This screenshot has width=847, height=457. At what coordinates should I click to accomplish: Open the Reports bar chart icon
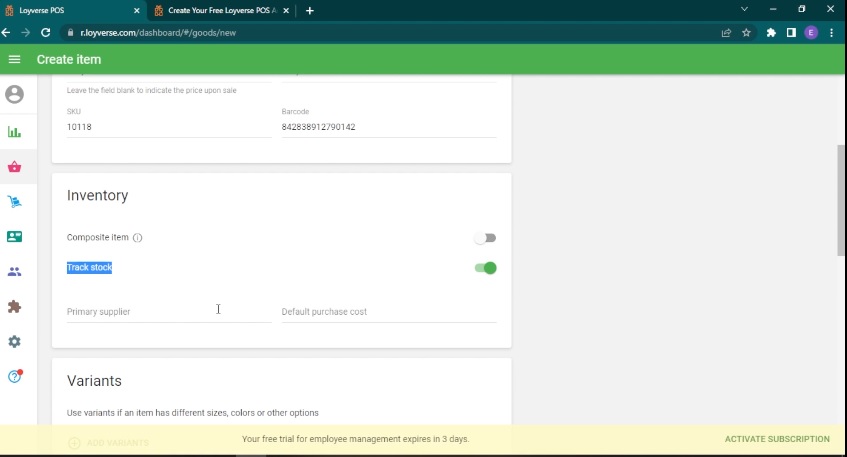tap(15, 132)
